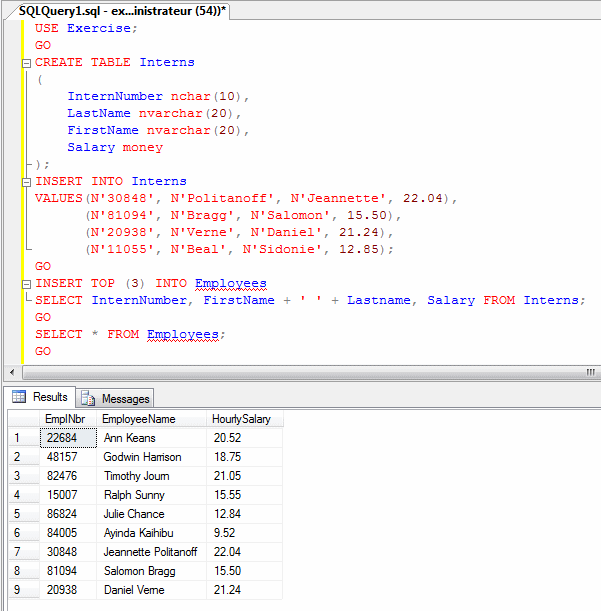Screen dimensions: 601x611
Task: Click 'SELECT * FROM Employees;' line
Action: [130, 334]
